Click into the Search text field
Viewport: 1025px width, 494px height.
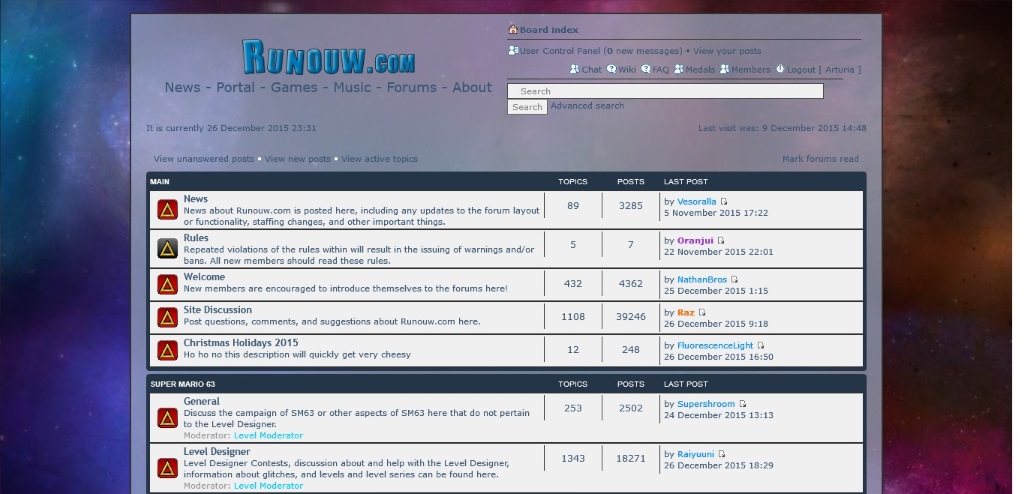tap(665, 91)
